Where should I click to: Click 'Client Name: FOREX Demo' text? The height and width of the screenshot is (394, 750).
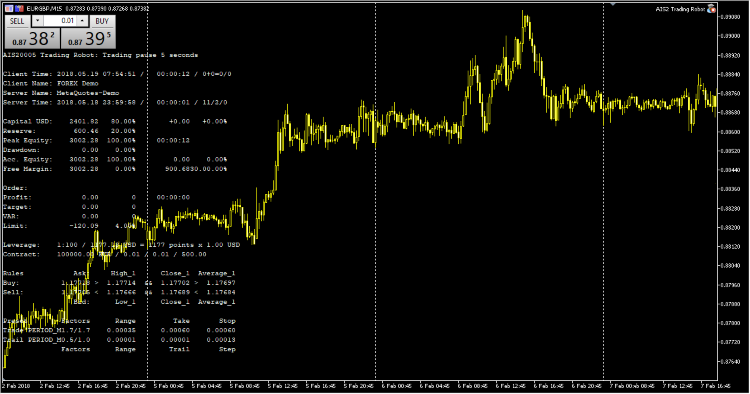pos(51,83)
